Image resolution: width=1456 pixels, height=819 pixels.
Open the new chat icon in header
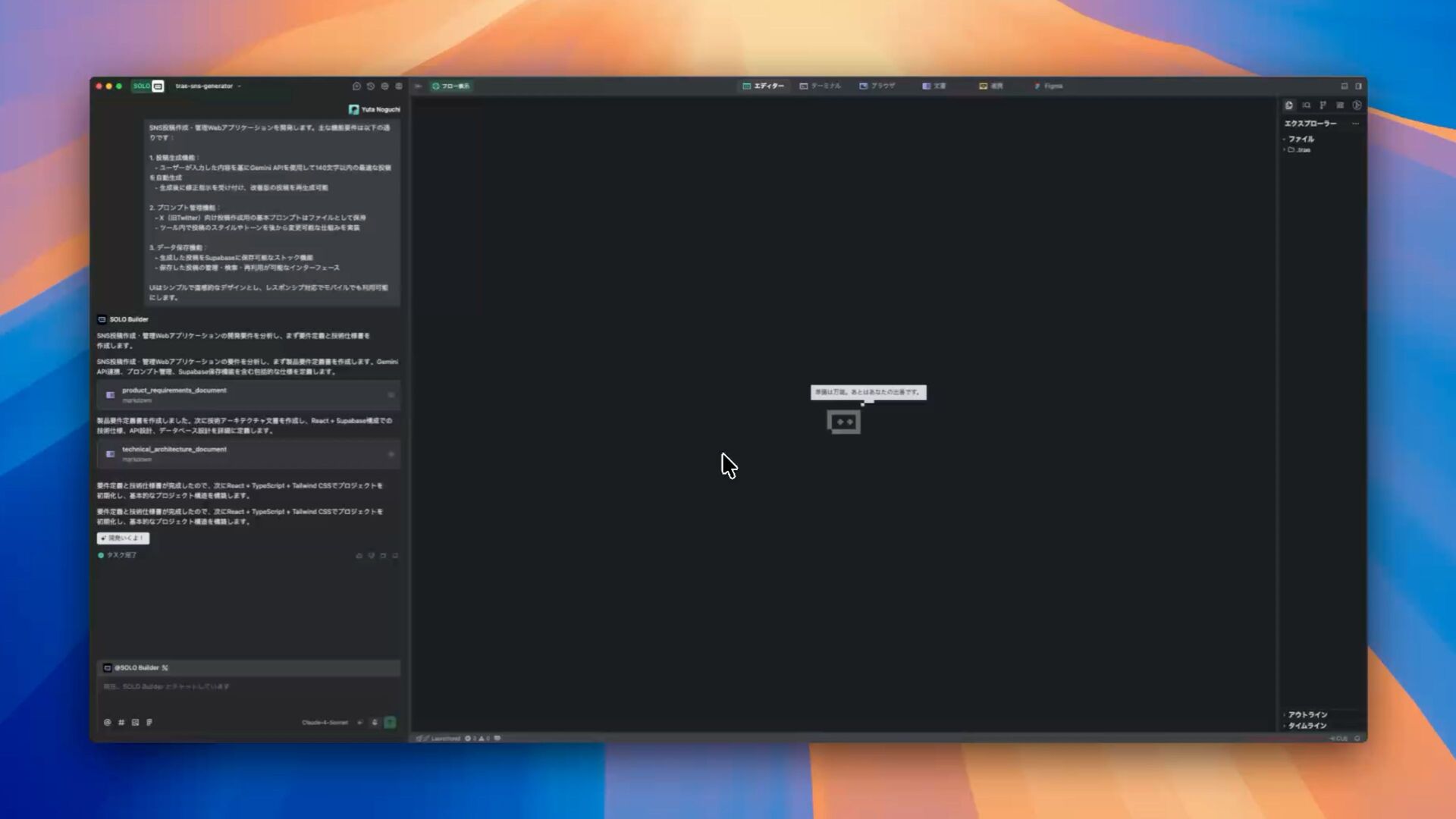(356, 86)
